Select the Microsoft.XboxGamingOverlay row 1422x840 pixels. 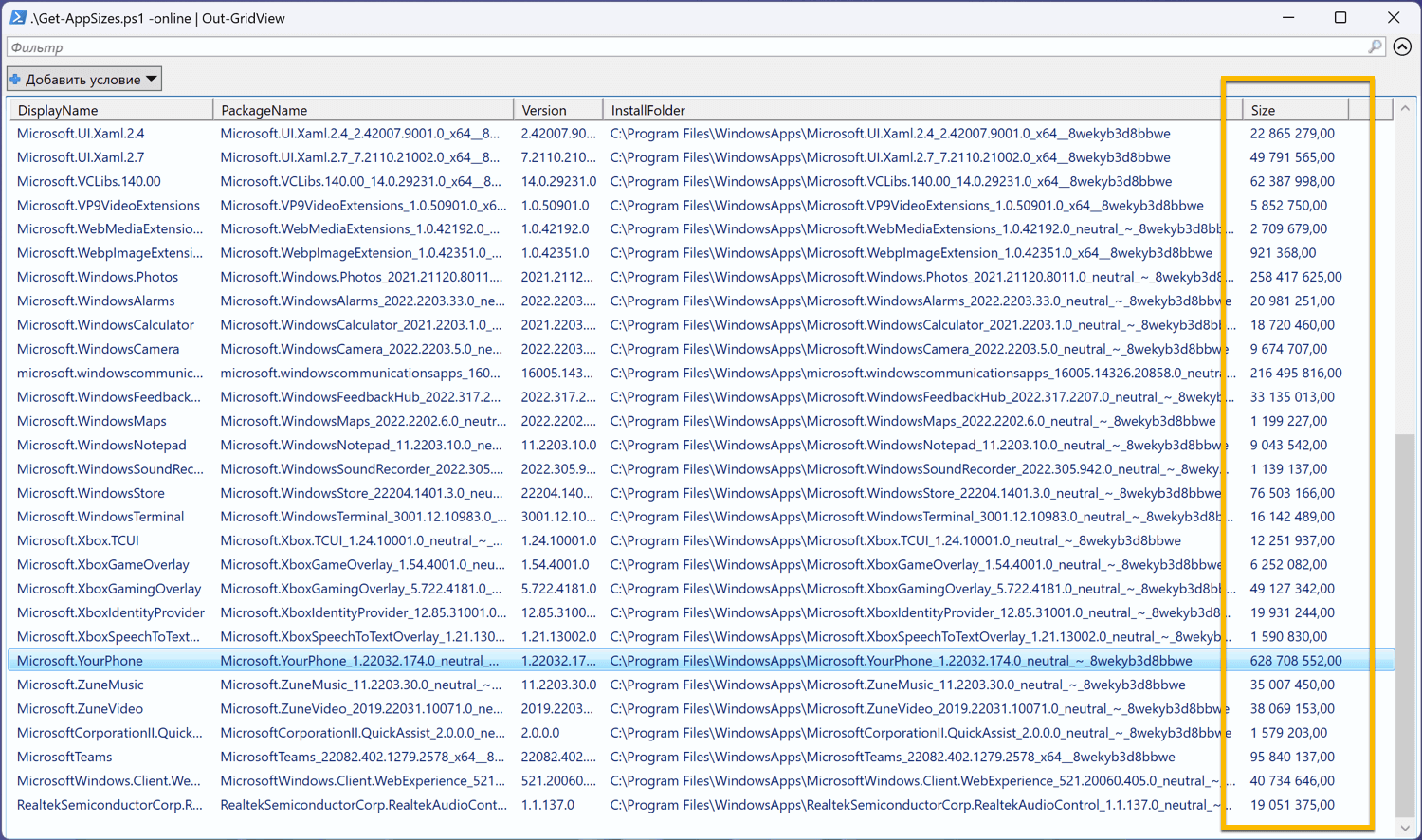coord(702,589)
